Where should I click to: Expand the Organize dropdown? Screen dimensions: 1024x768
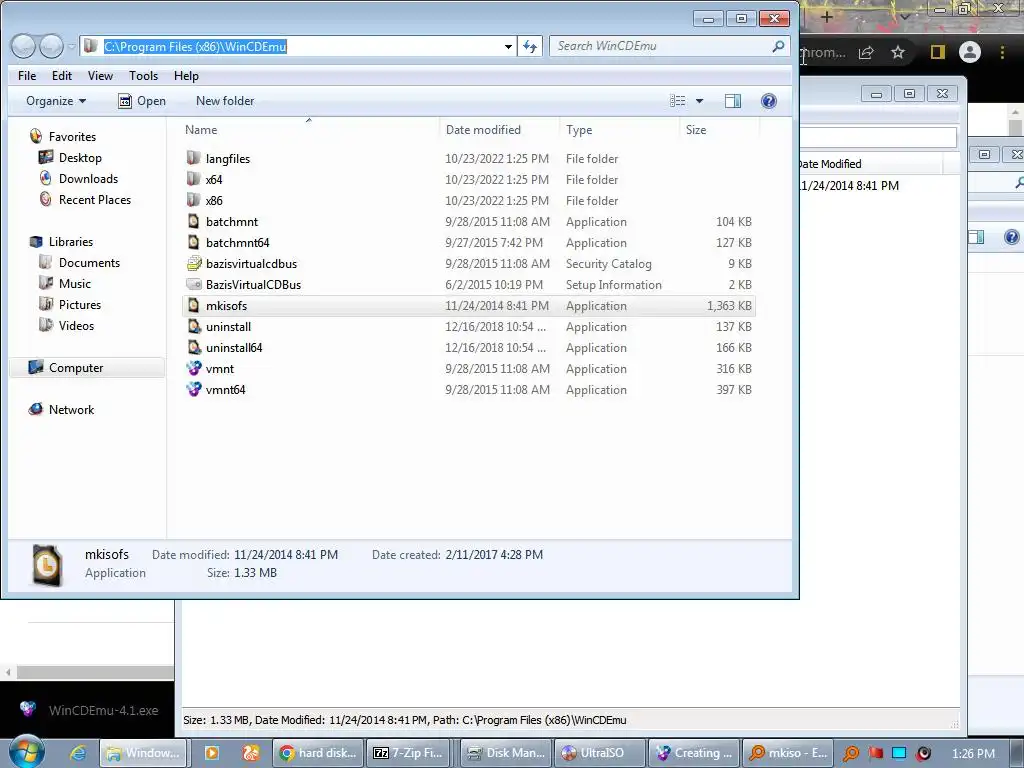(56, 101)
